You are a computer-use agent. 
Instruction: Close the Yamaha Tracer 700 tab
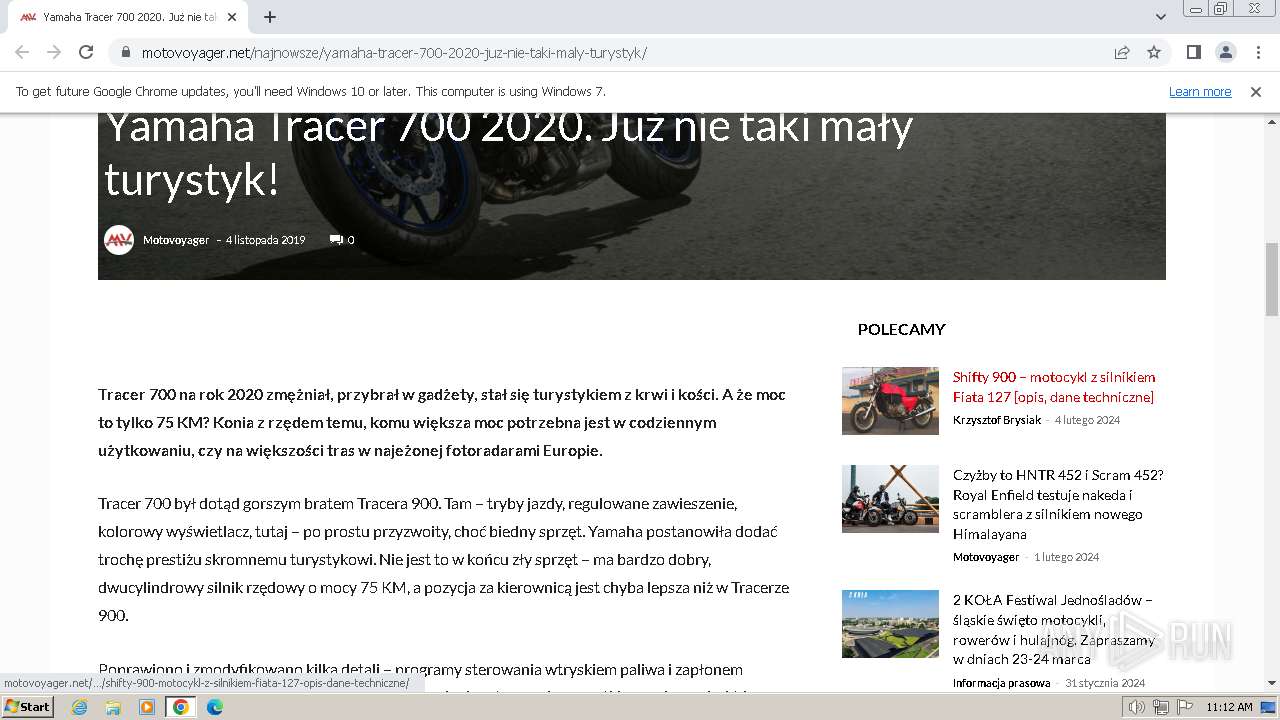pos(232,17)
